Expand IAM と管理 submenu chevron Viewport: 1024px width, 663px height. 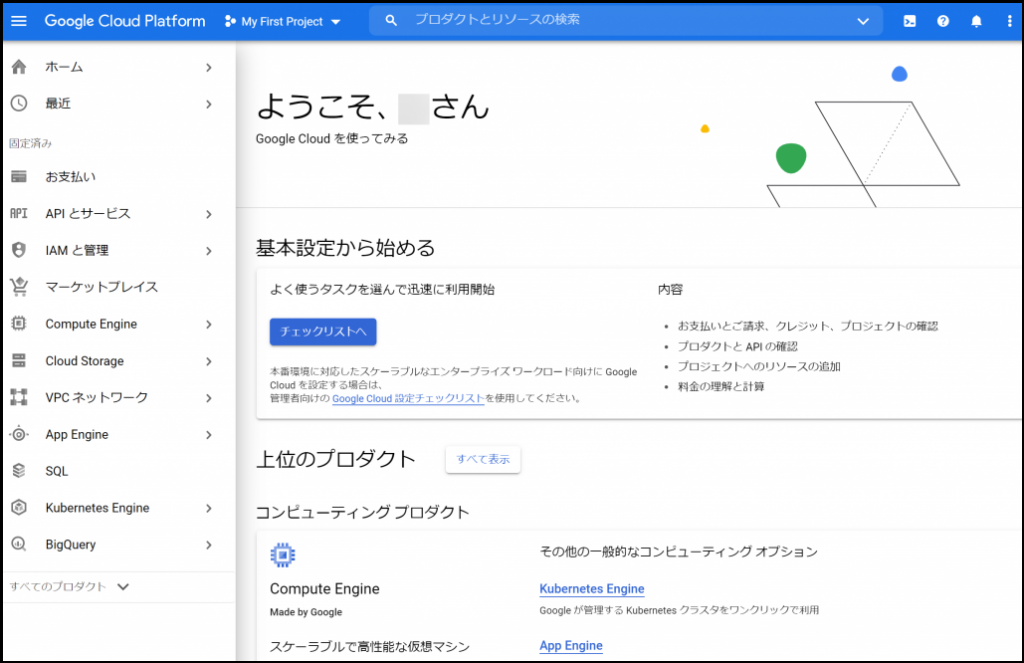coord(209,250)
